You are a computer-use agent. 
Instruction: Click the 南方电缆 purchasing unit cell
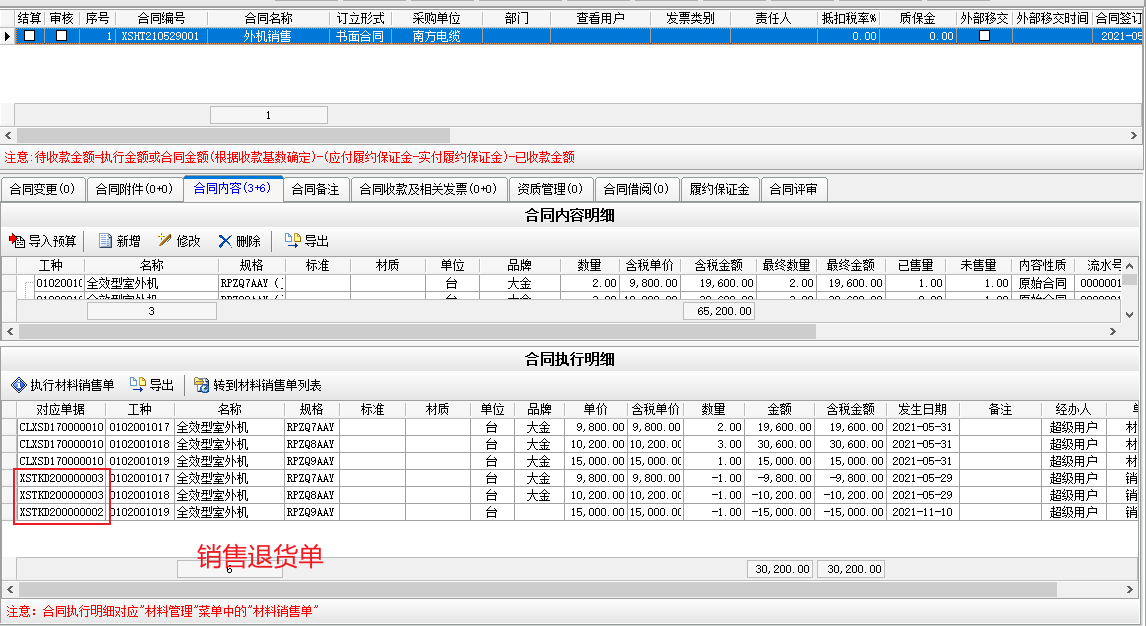pos(436,35)
